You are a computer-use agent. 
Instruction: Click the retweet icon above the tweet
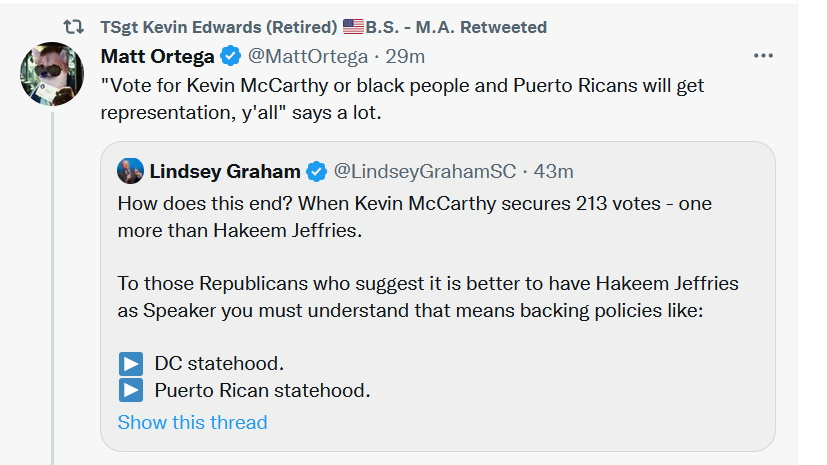[73, 27]
